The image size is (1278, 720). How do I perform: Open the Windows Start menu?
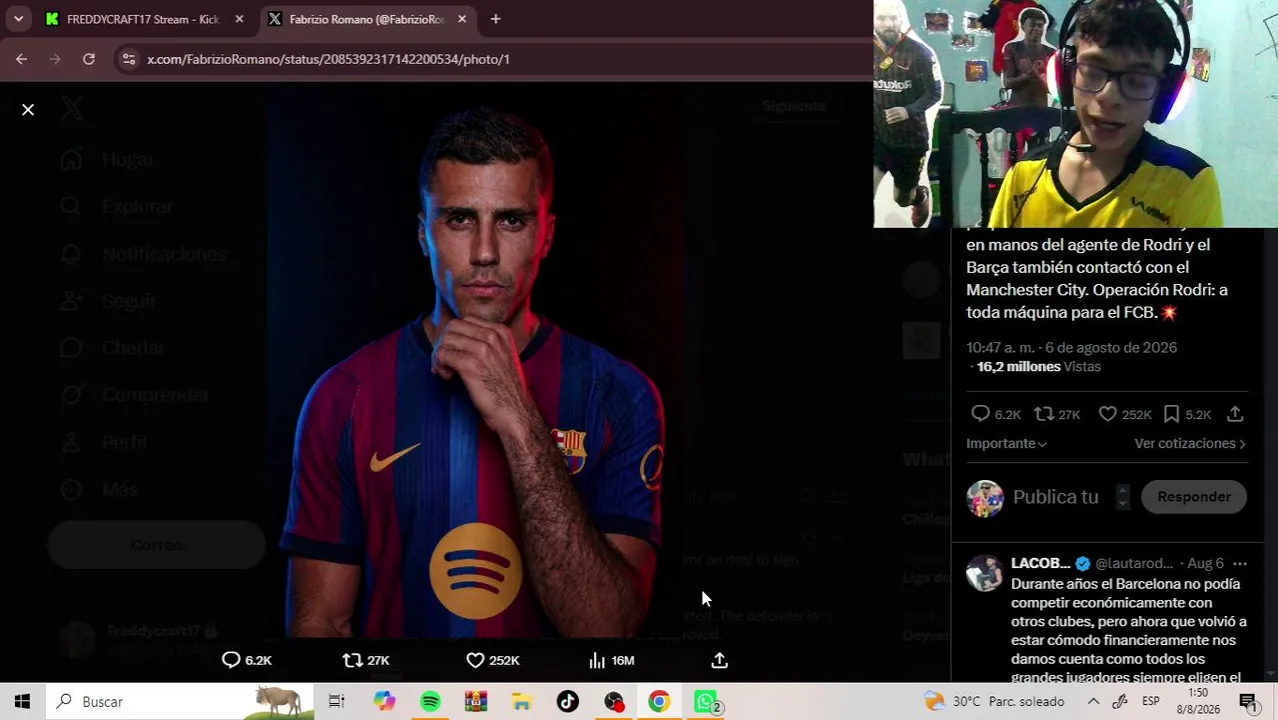click(22, 702)
